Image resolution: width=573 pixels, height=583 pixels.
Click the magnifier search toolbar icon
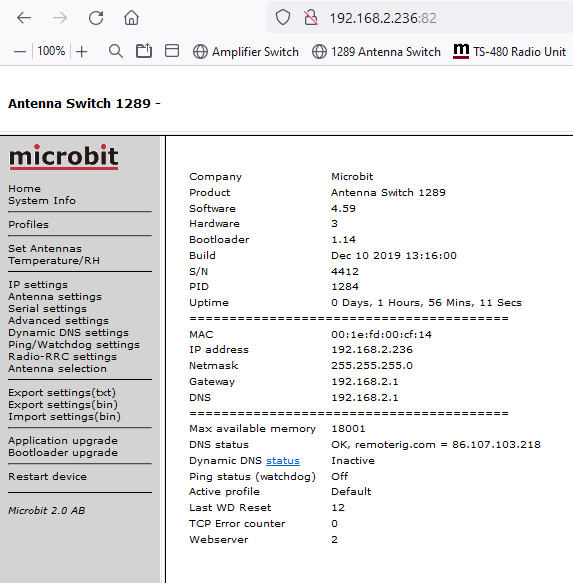pyautogui.click(x=116, y=51)
